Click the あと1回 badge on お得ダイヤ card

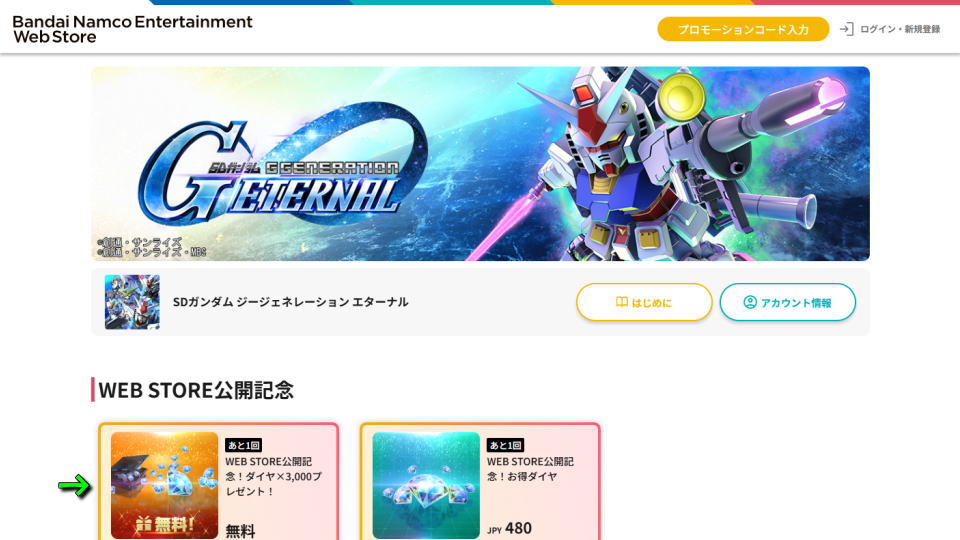click(x=505, y=445)
